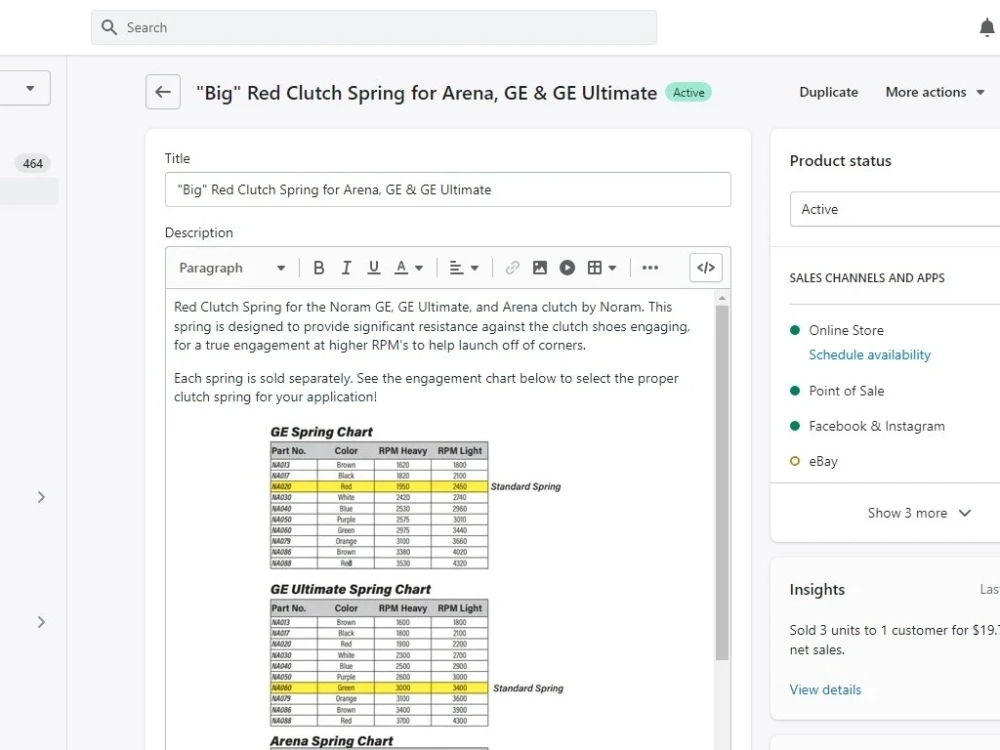Click the insert video icon
Screen dimensions: 1000x750
pyautogui.click(x=567, y=268)
